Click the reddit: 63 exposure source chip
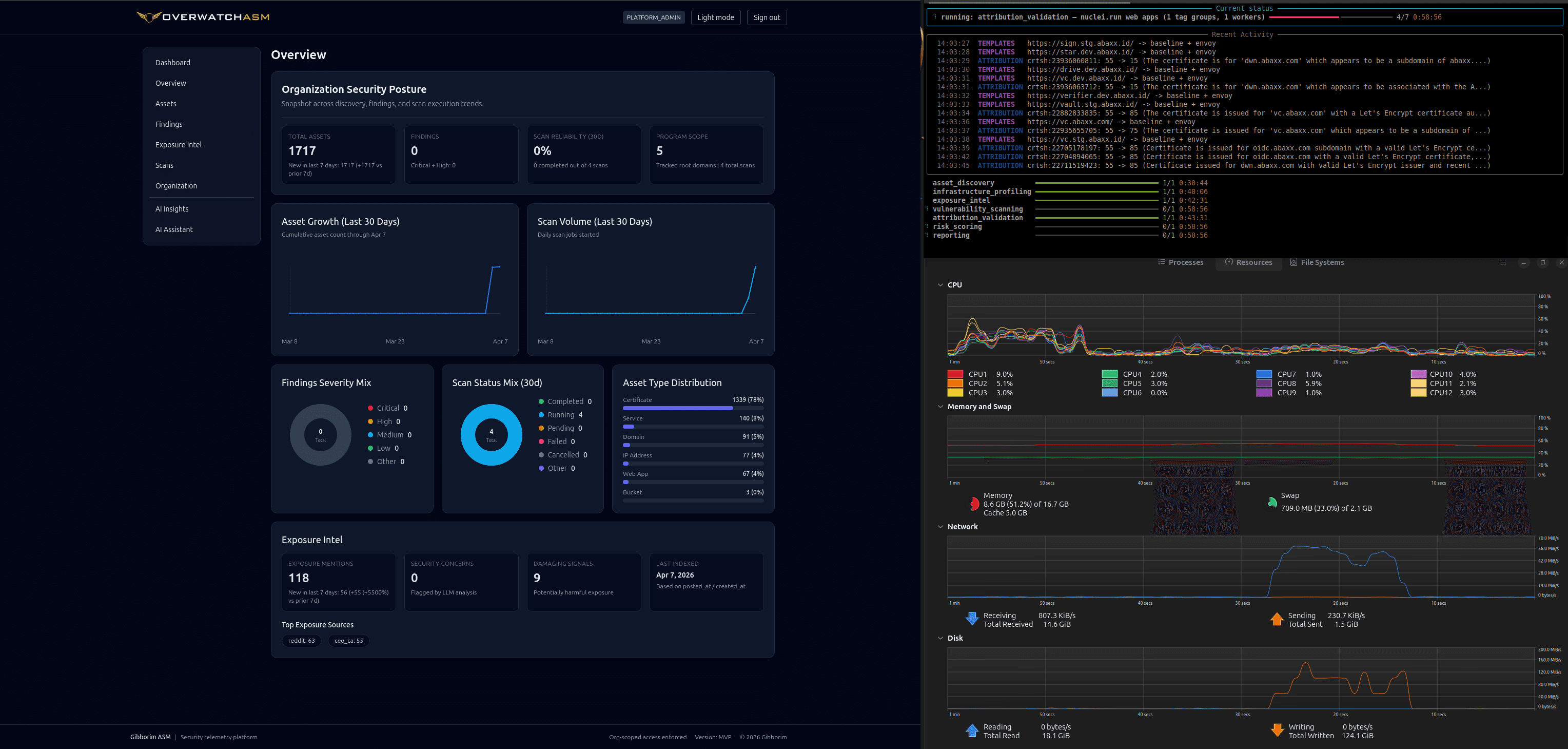Screen dimensions: 1568x749 tap(301, 641)
